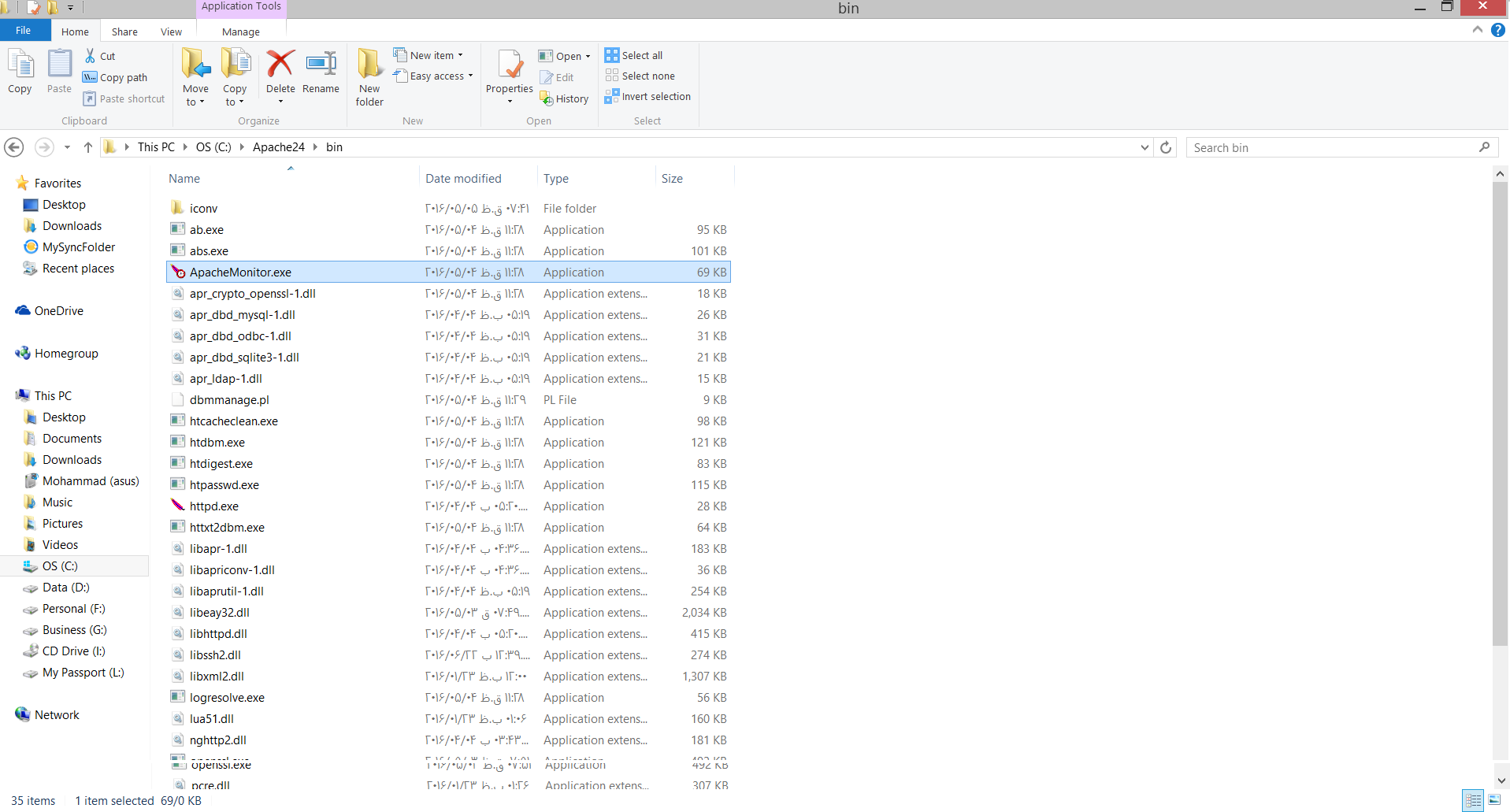
Task: Collapse the ribbon with the chevron
Action: [1477, 30]
